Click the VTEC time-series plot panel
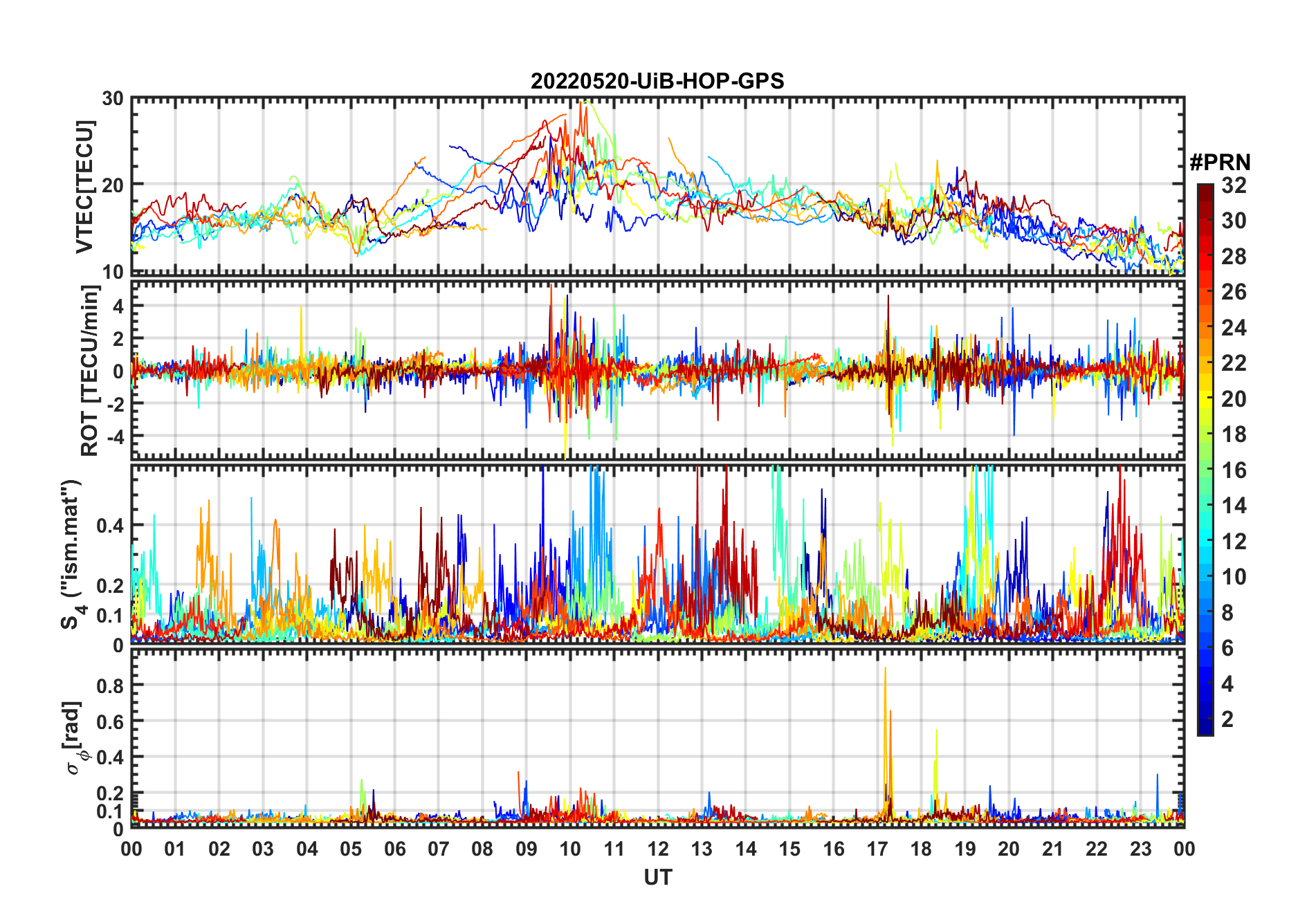 click(x=657, y=185)
